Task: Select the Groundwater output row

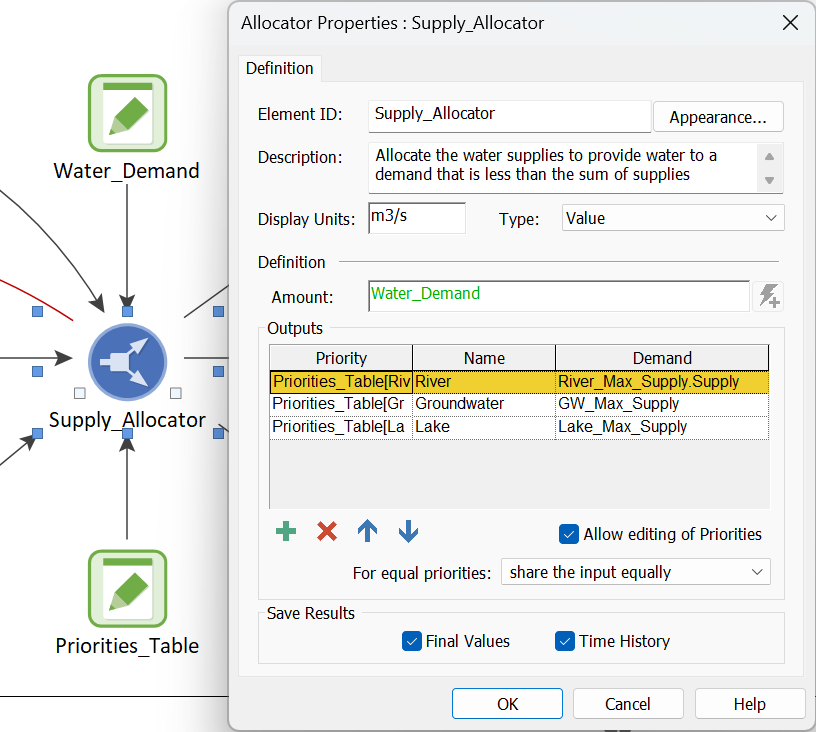Action: [x=519, y=404]
